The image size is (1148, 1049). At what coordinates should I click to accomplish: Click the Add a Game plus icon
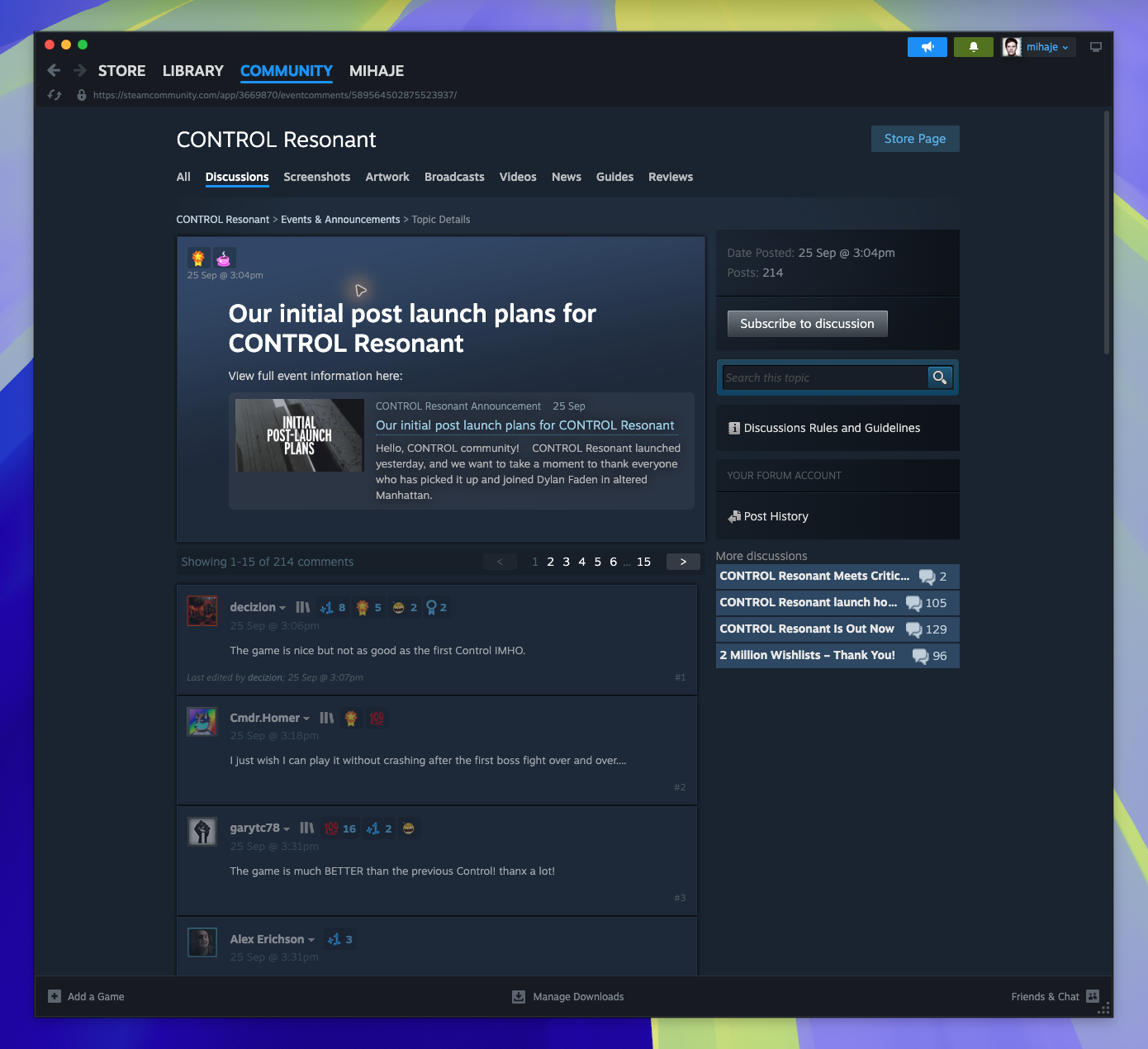(x=55, y=996)
